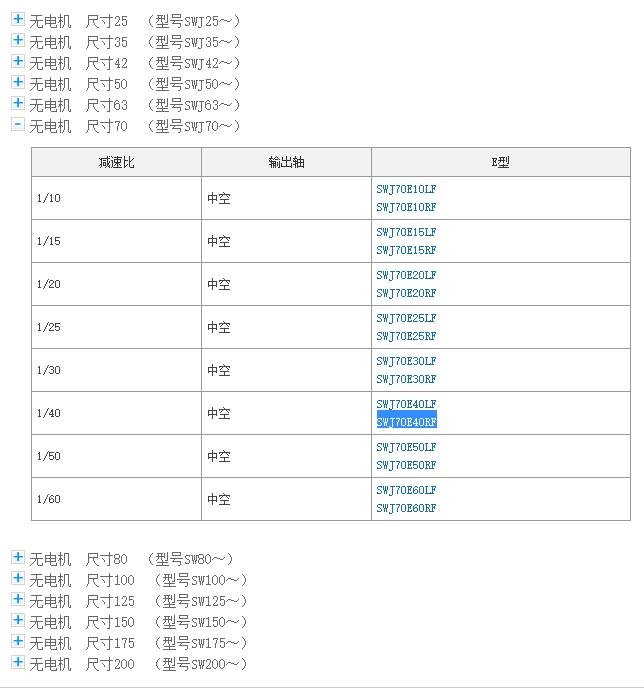Expand the 尺寸25 SWJ25 section
This screenshot has height=691, width=644.
17,19
